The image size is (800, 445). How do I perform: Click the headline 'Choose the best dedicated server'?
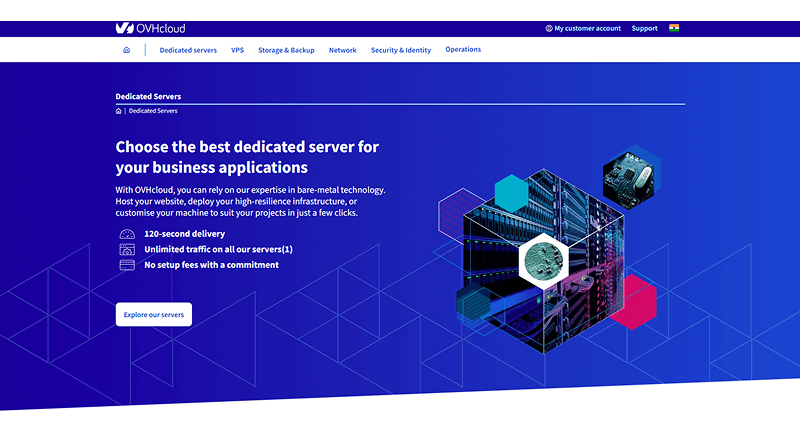tap(247, 157)
